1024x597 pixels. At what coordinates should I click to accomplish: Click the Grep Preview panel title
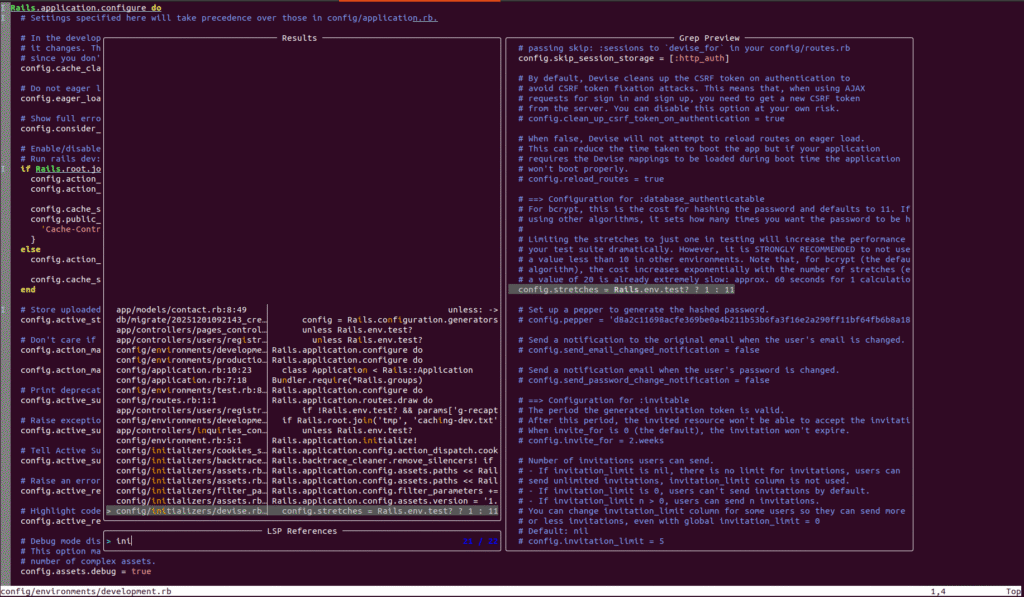pyautogui.click(x=709, y=38)
